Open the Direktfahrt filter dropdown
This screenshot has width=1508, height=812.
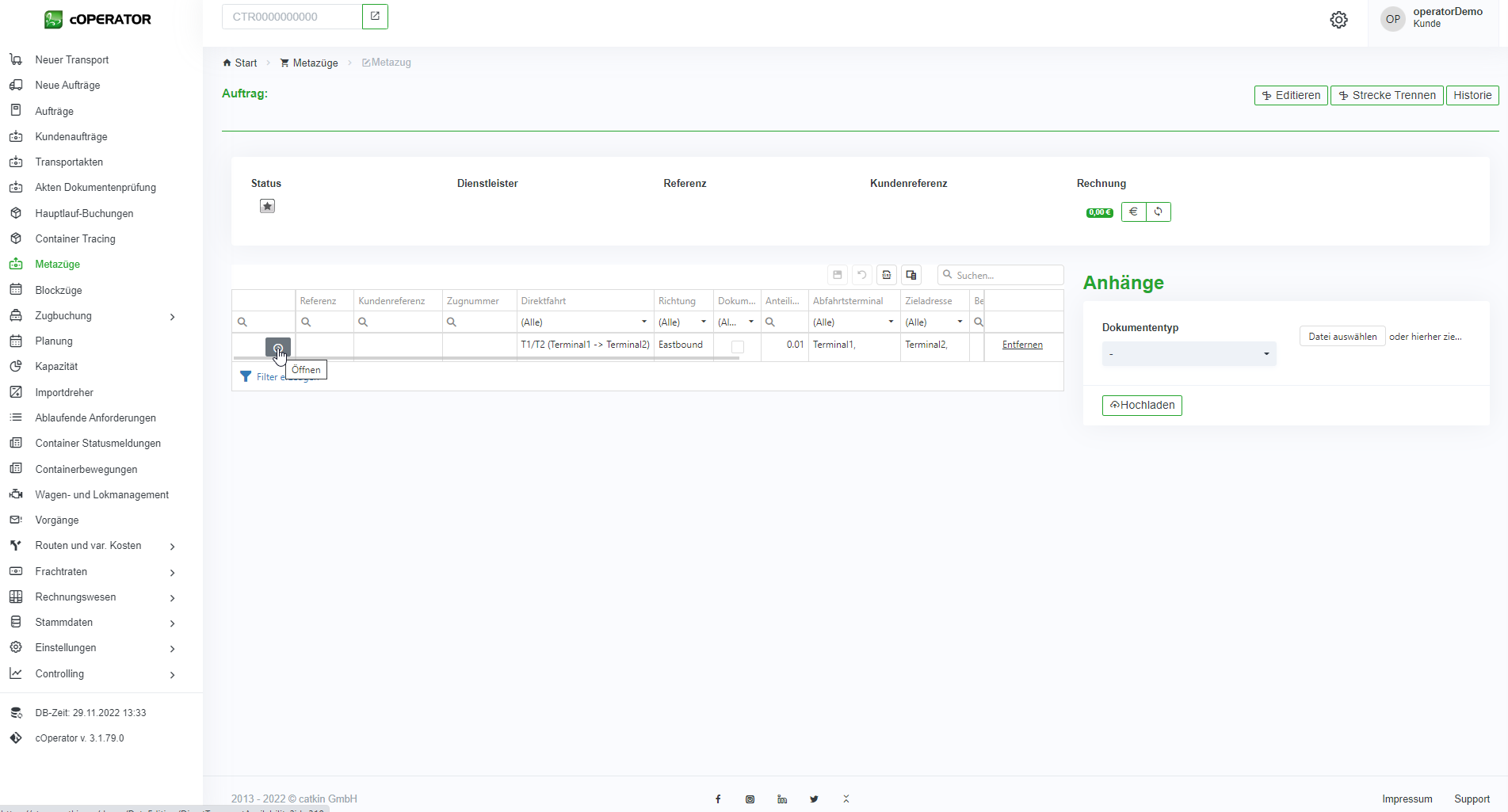643,322
